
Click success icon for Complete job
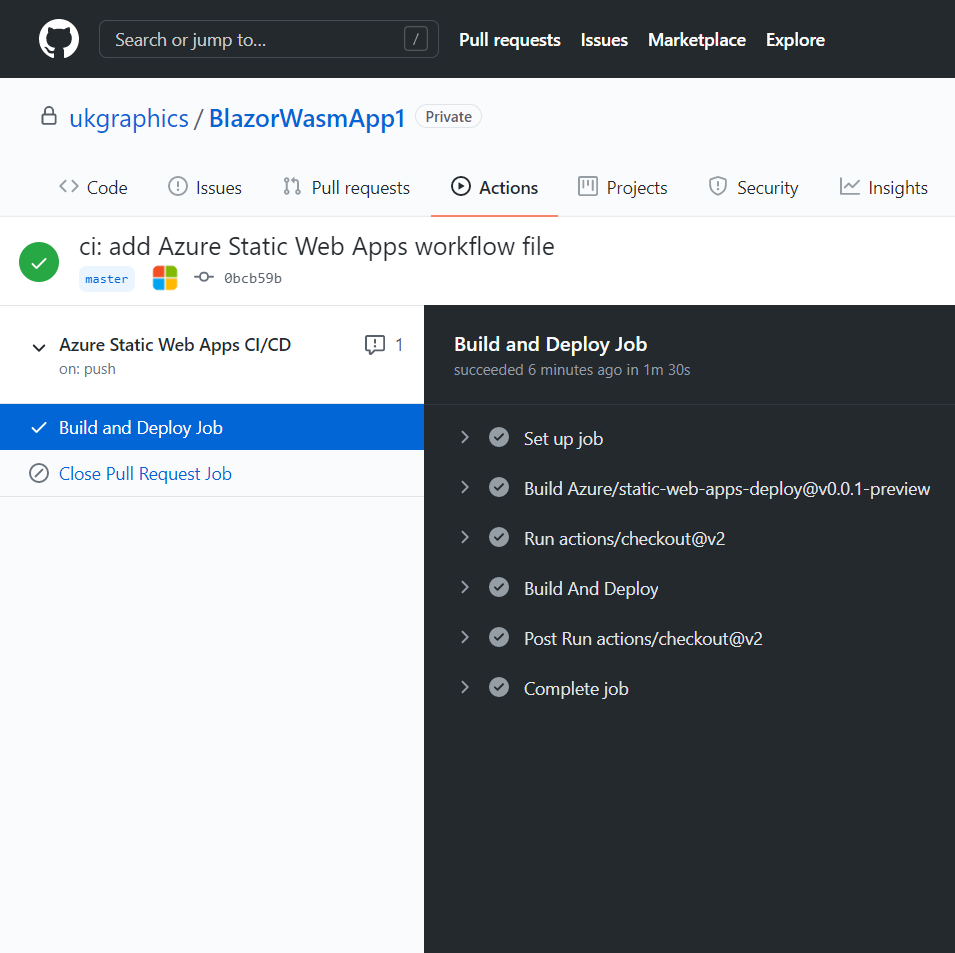(499, 687)
